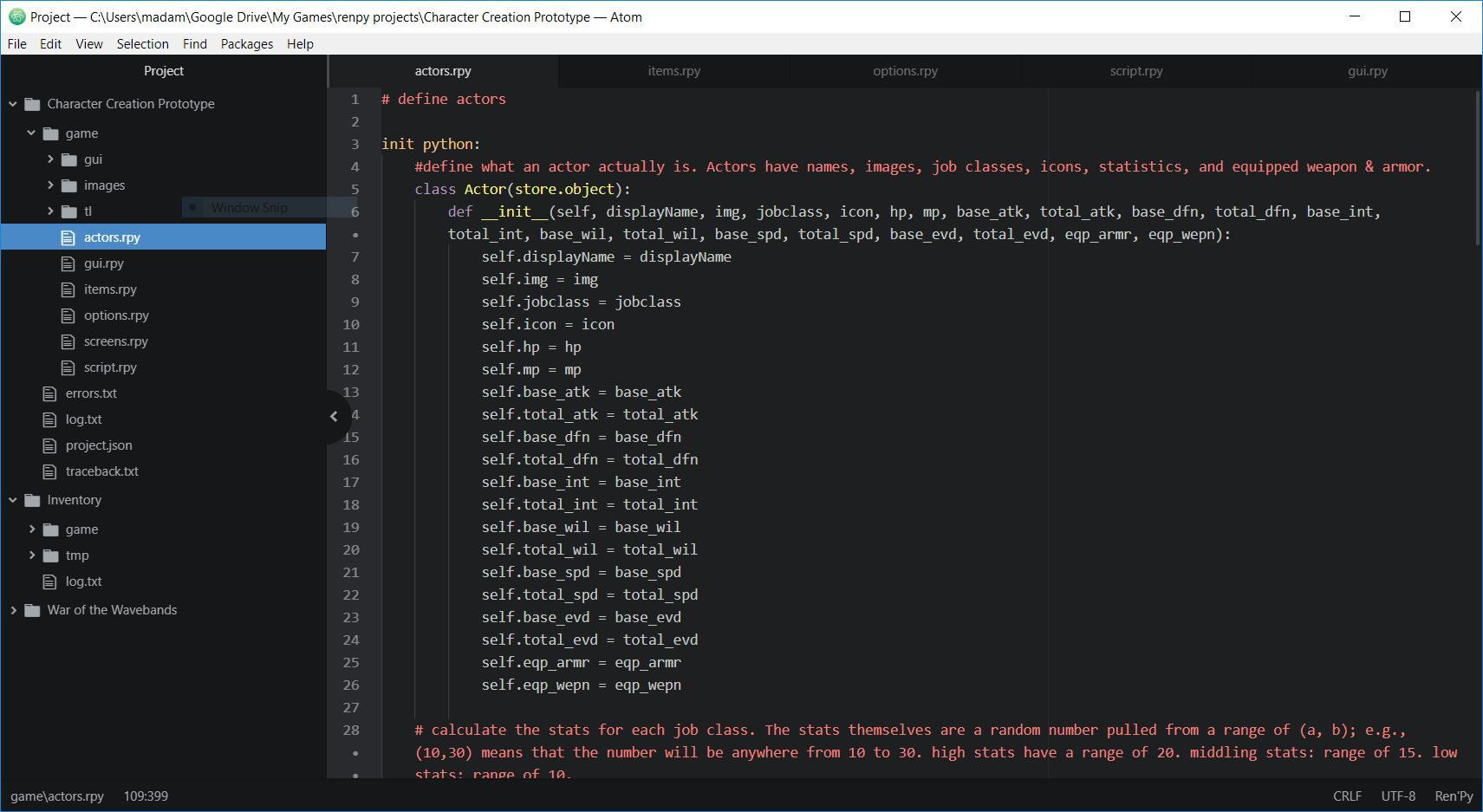1483x812 pixels.
Task: Click the Atom app icon in title bar
Action: coord(16,16)
